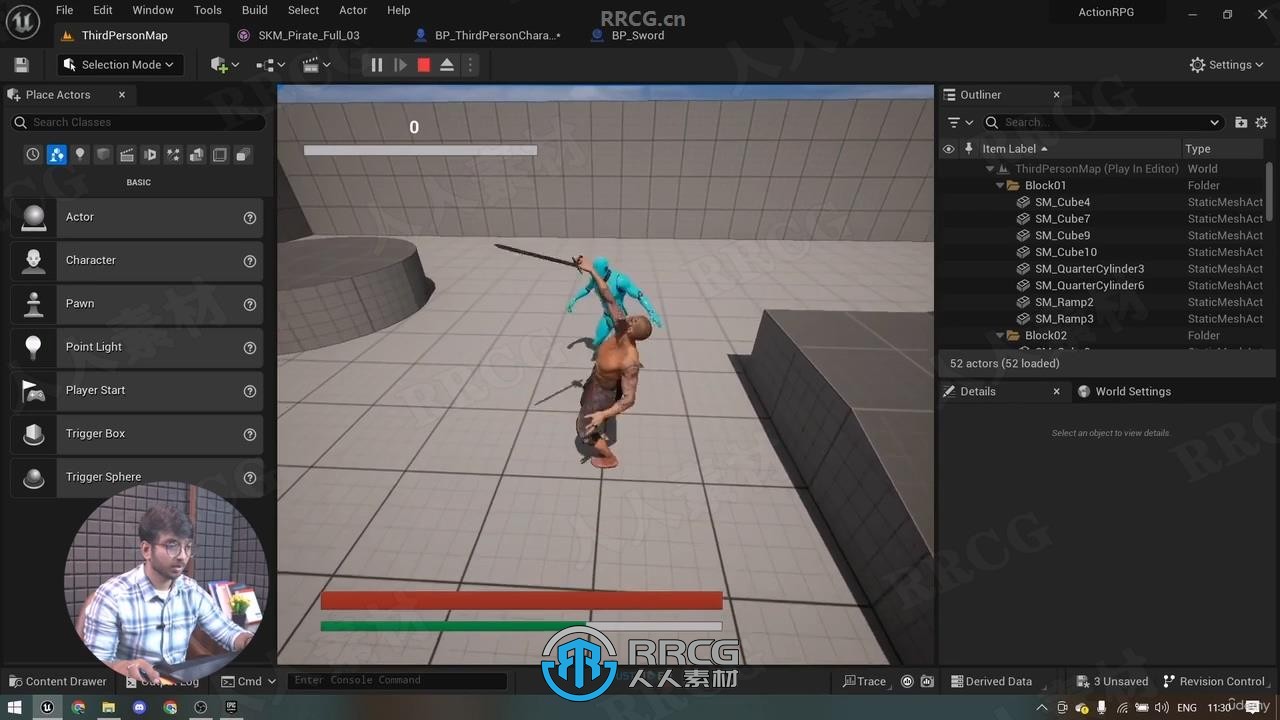Show Recently Placed actors category
The image size is (1280, 720).
pos(33,155)
